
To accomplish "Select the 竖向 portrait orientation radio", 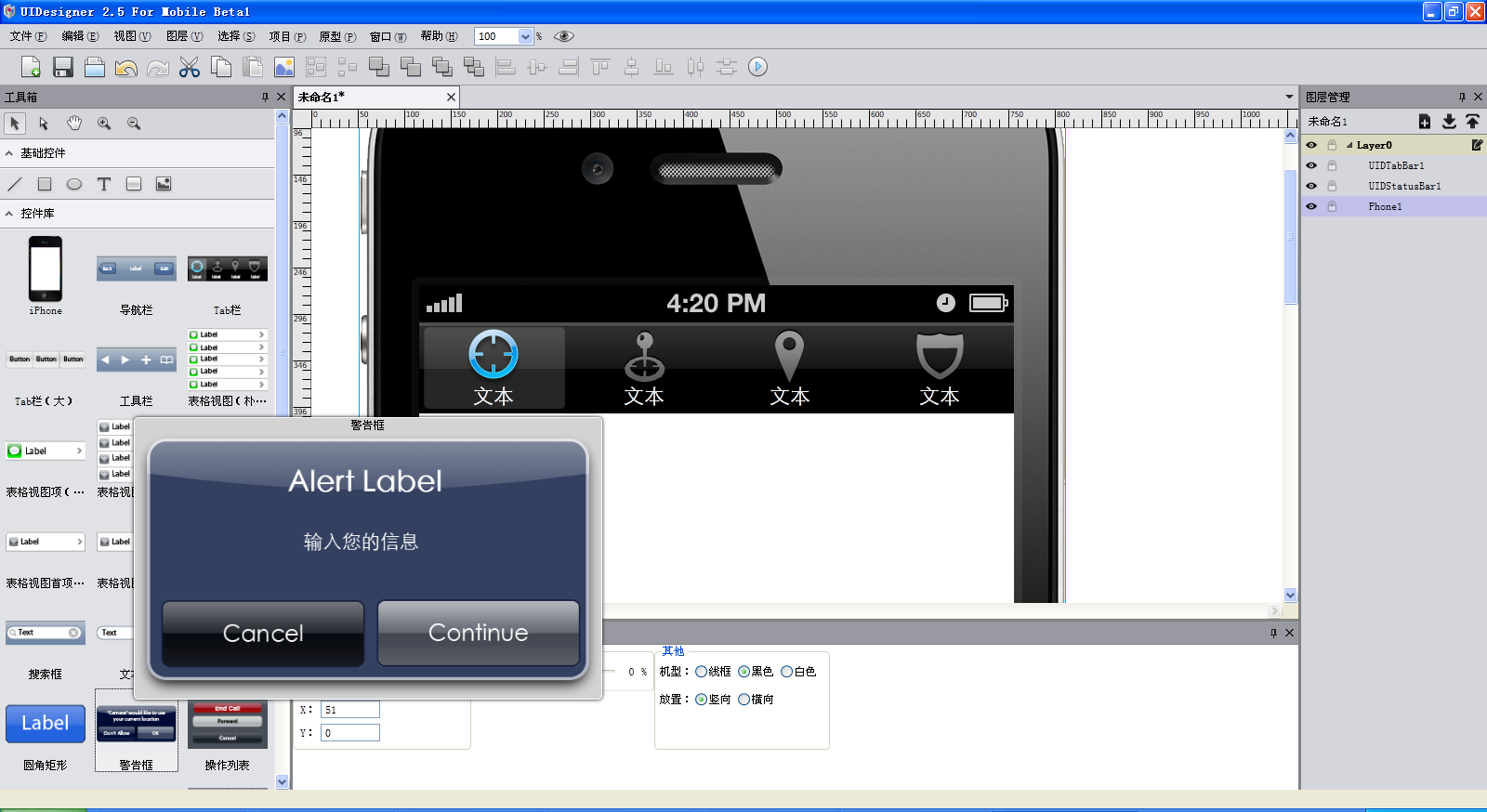I will 701,700.
